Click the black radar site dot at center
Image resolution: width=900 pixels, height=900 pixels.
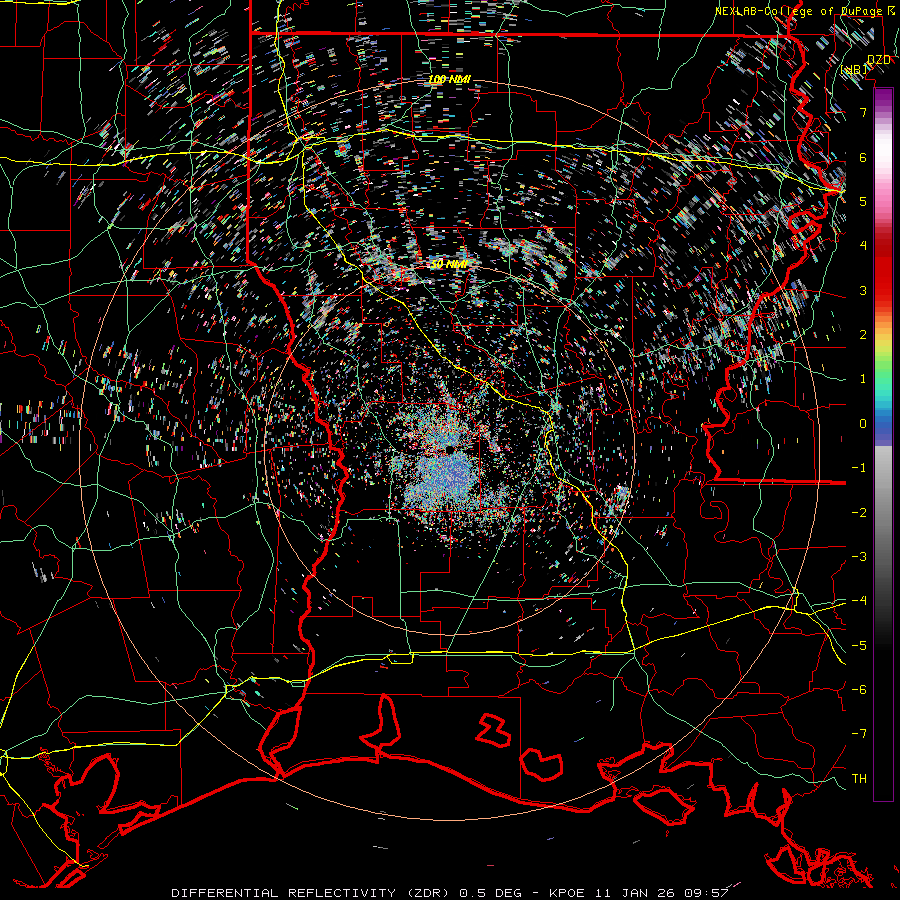pos(450,449)
